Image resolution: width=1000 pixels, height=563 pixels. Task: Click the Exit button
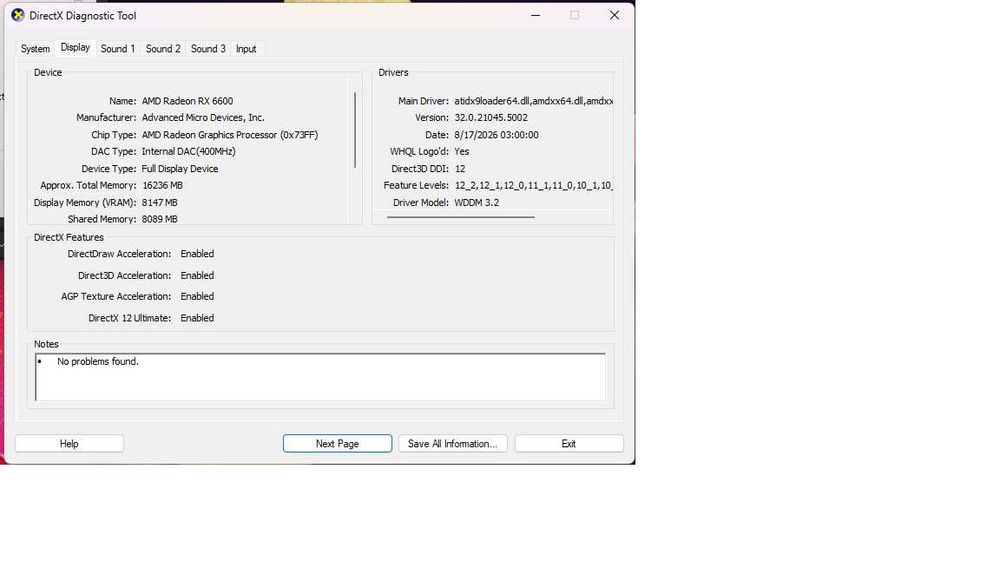pos(569,444)
